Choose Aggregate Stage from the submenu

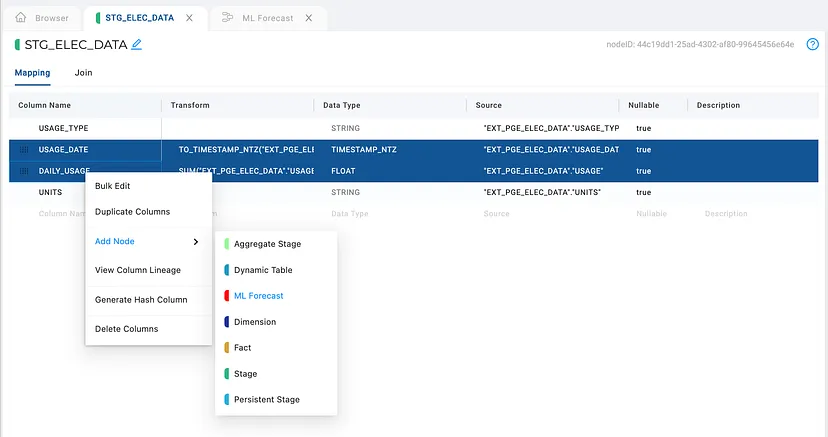[267, 244]
